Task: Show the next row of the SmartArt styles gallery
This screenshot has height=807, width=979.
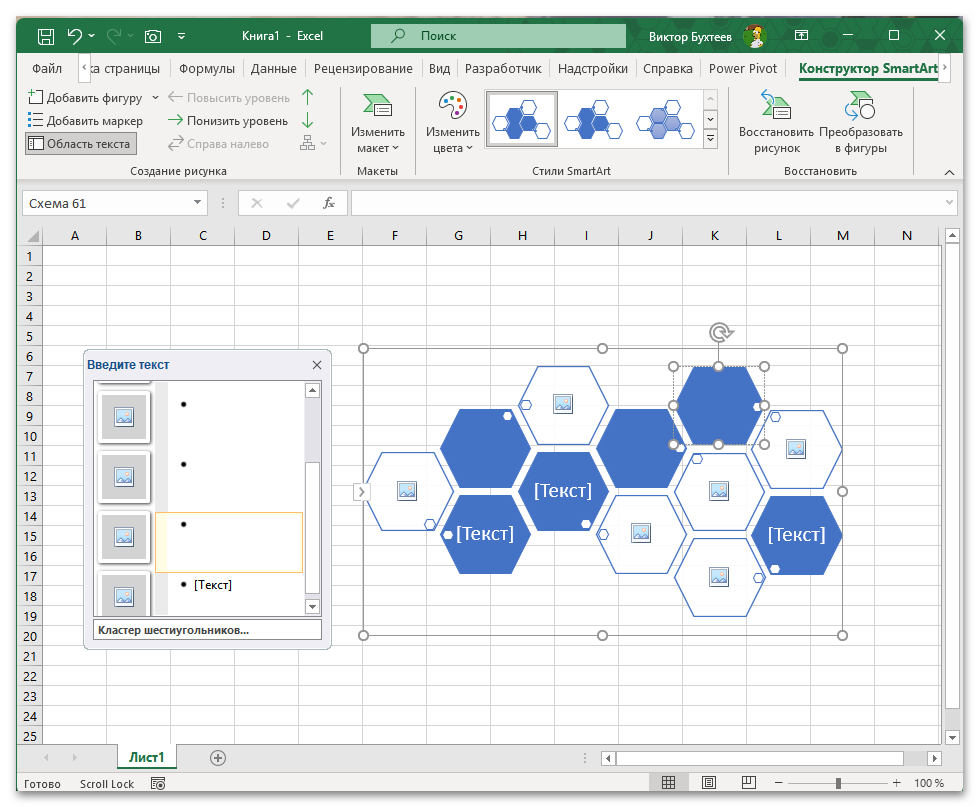Action: coord(711,119)
